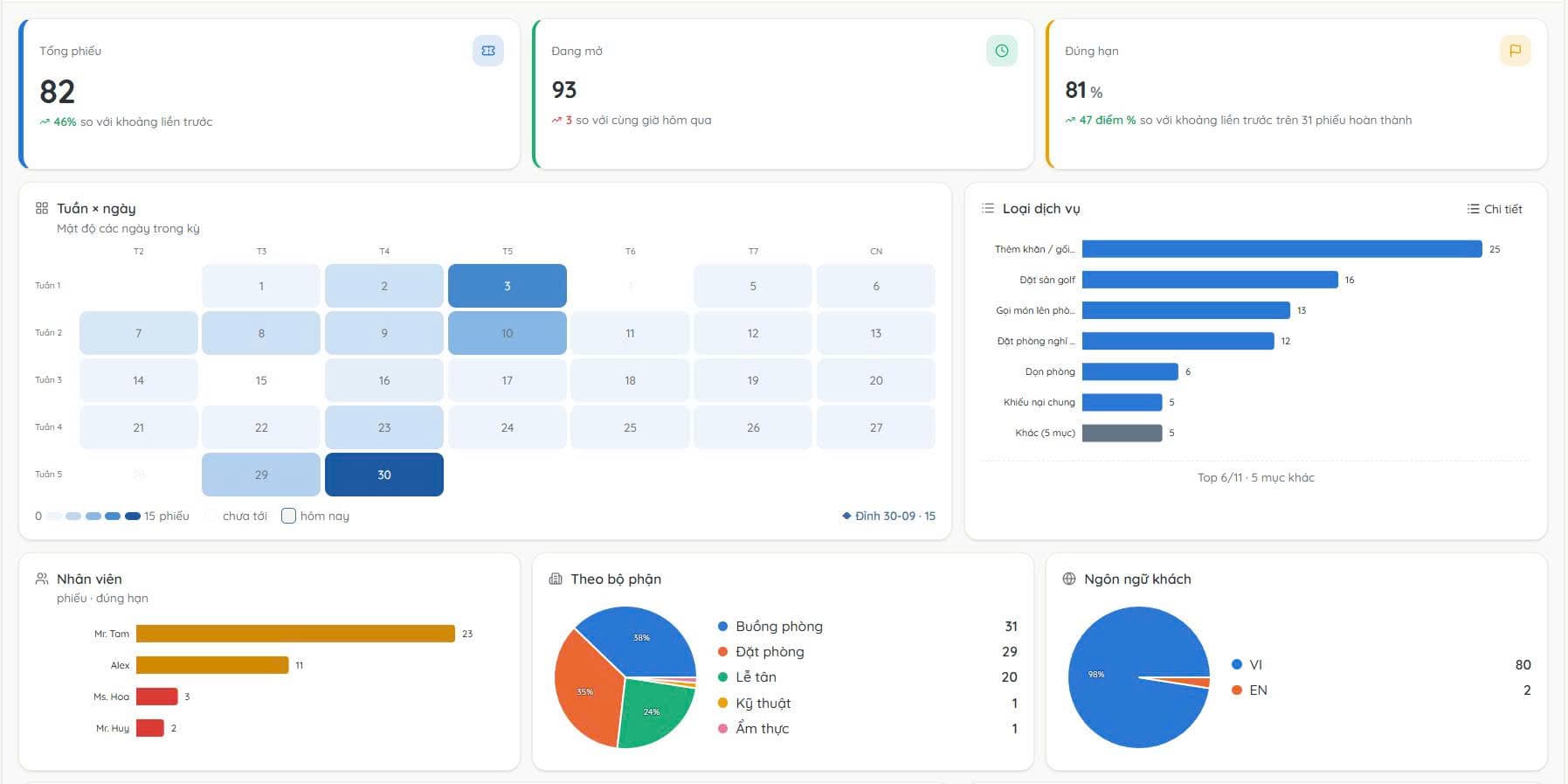
Task: Click the Đặt sân golf bar
Action: pyautogui.click(x=1210, y=280)
